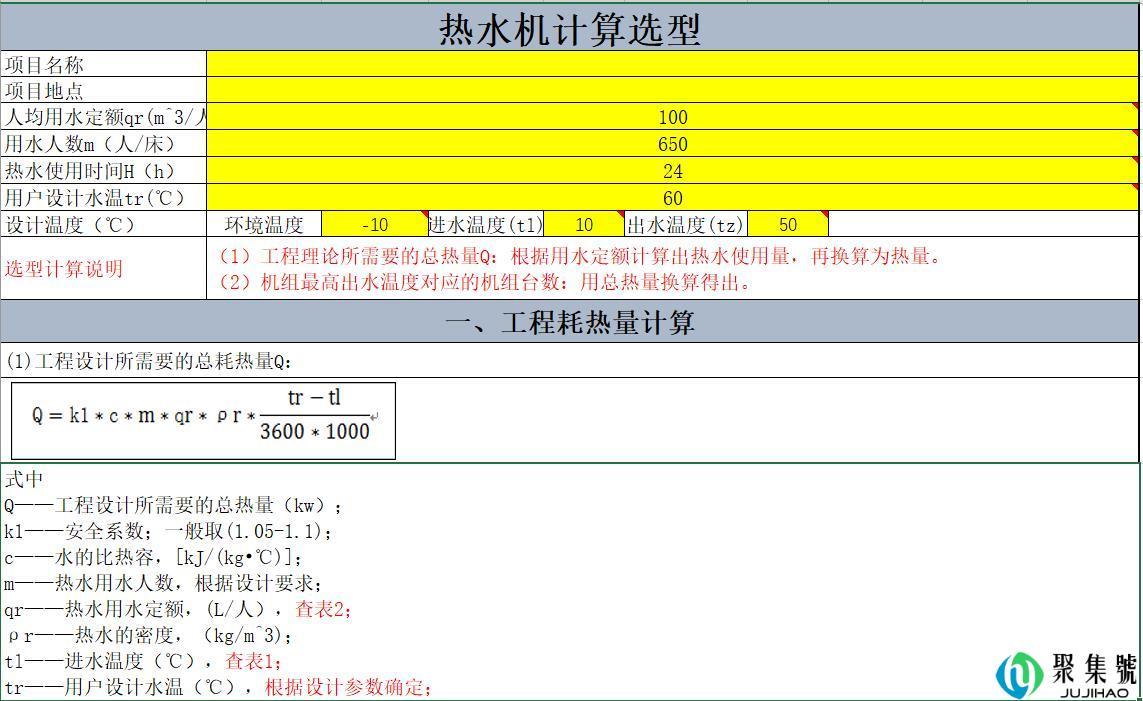Click the 进水温度 value 10
The image size is (1143, 701).
(584, 224)
